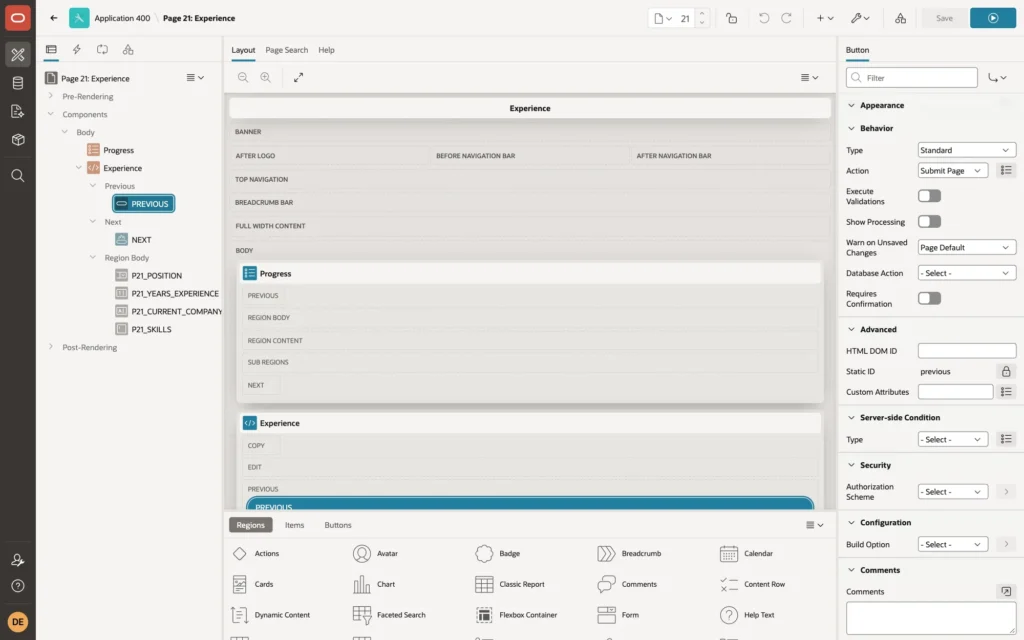Click the sidebar search magnifier icon
This screenshot has height=640, width=1024.
click(x=18, y=176)
